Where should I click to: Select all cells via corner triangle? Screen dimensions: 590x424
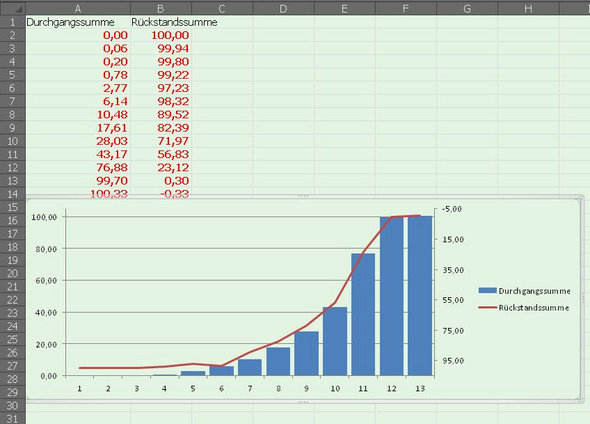point(13,8)
